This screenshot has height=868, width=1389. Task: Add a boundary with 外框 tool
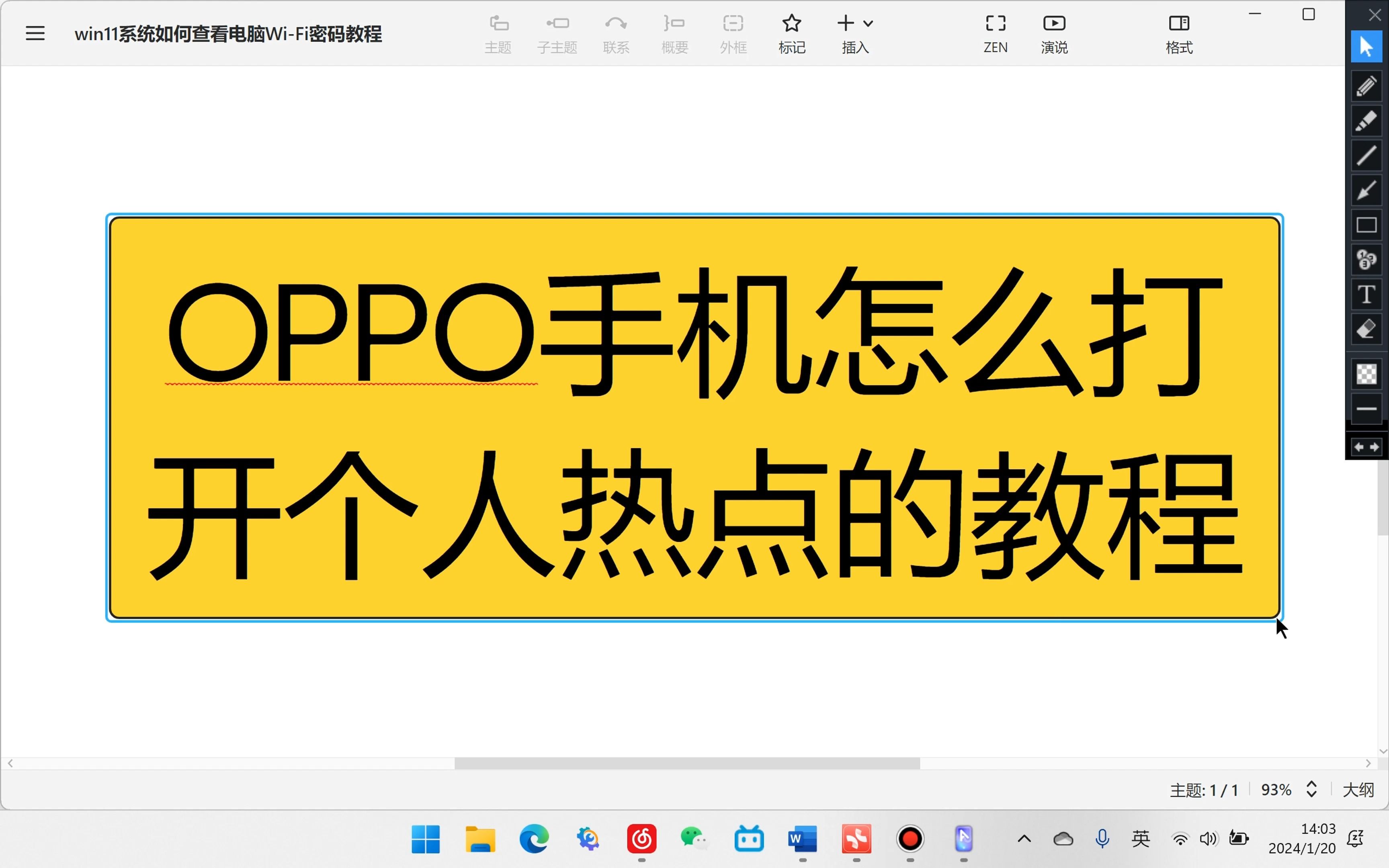point(733,35)
